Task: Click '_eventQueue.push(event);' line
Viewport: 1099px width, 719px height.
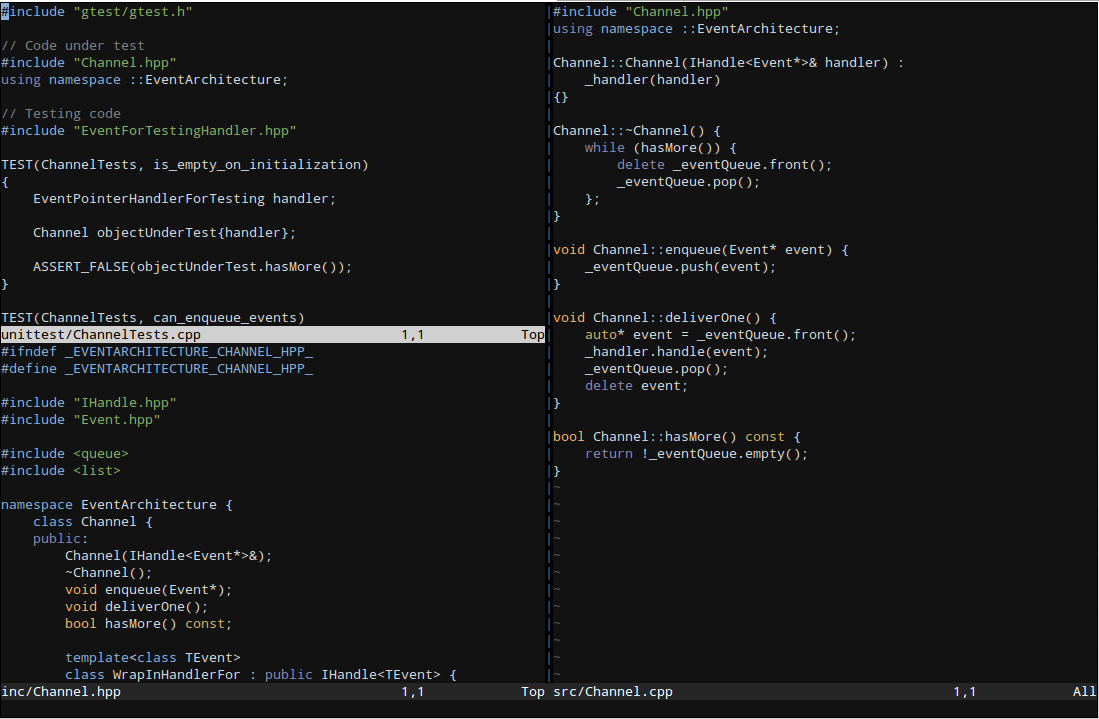Action: [x=681, y=266]
